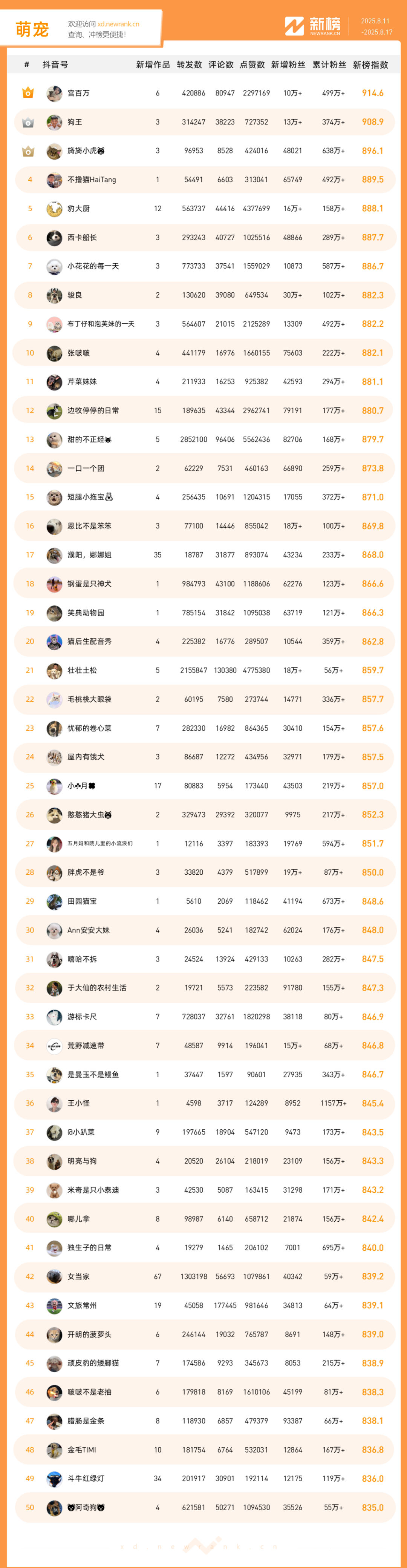Open 豹大厨 account name
The image size is (407, 1568).
78,209
